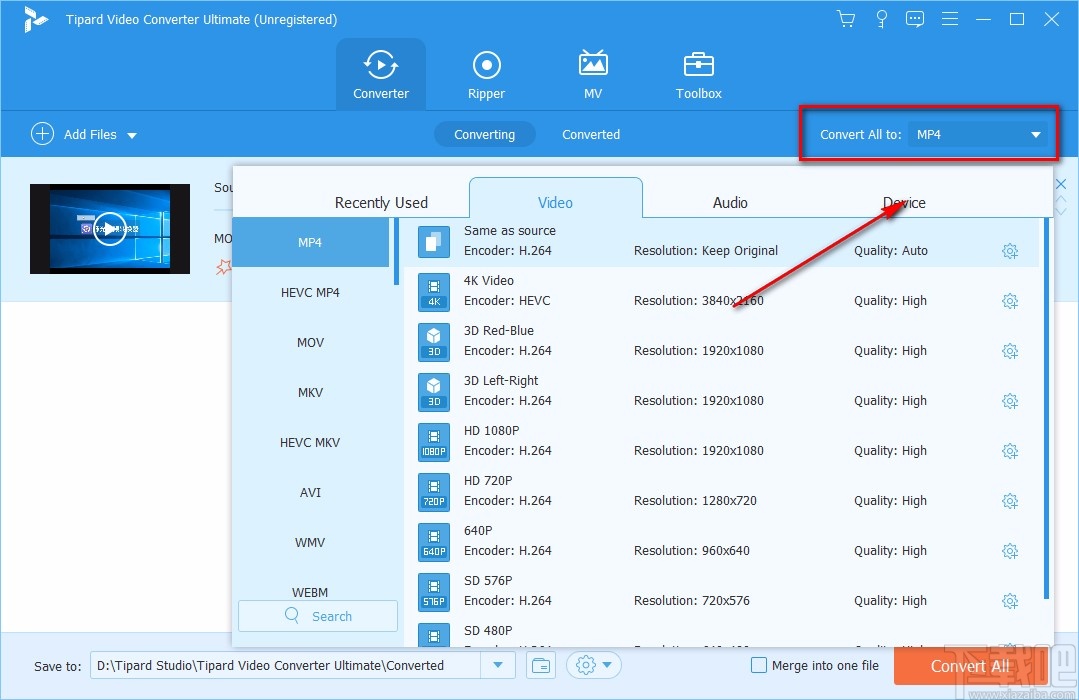Enable Merge into one file checkbox
This screenshot has height=700, width=1079.
(759, 665)
